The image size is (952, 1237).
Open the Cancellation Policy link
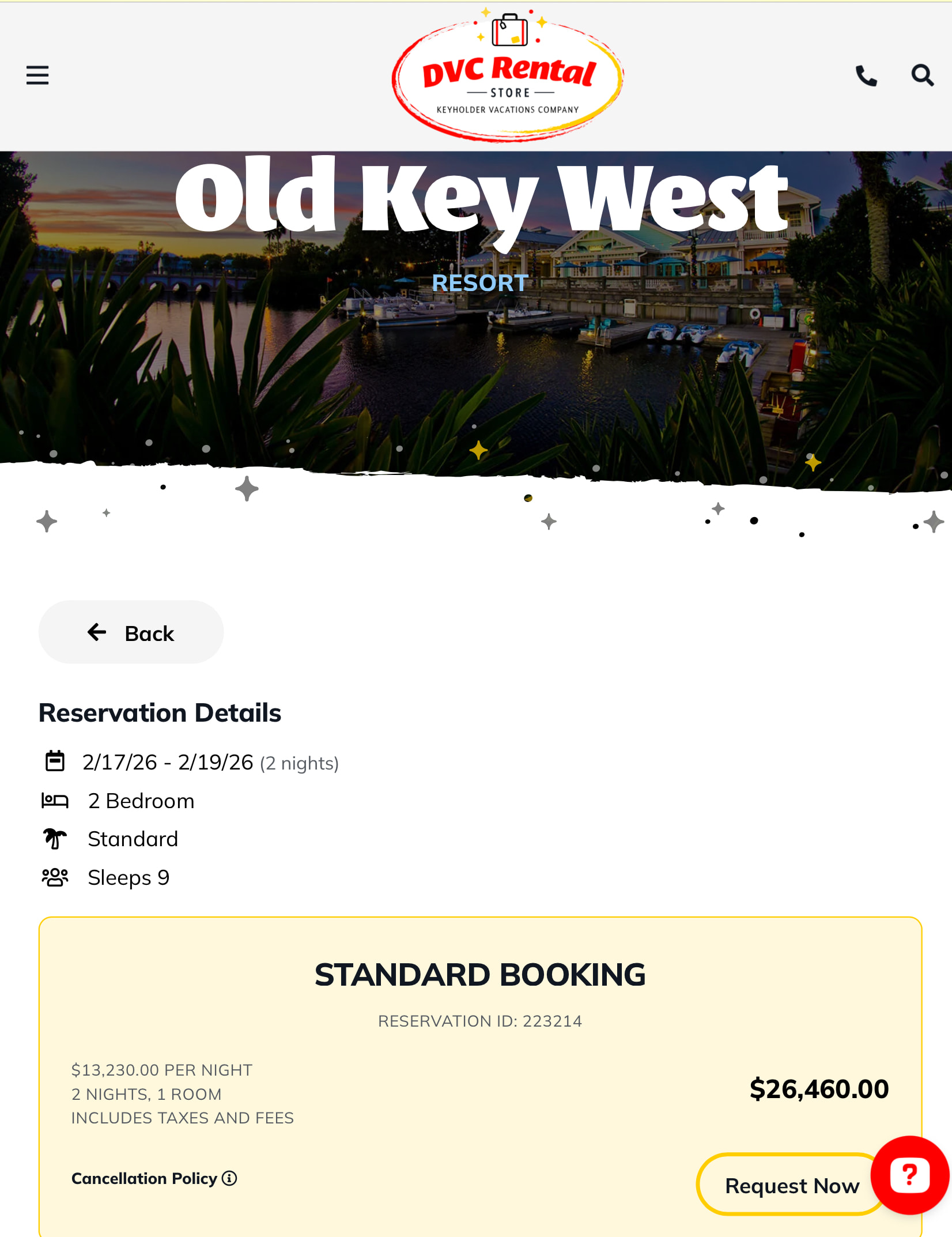pos(144,1178)
